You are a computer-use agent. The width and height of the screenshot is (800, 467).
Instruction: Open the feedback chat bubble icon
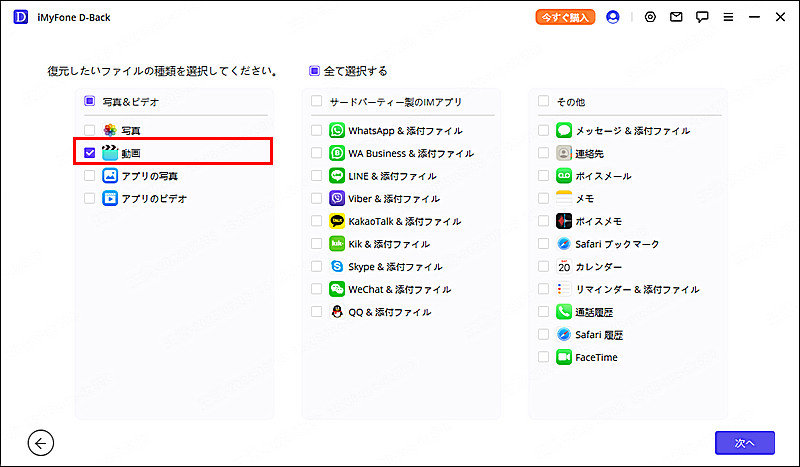[x=702, y=17]
